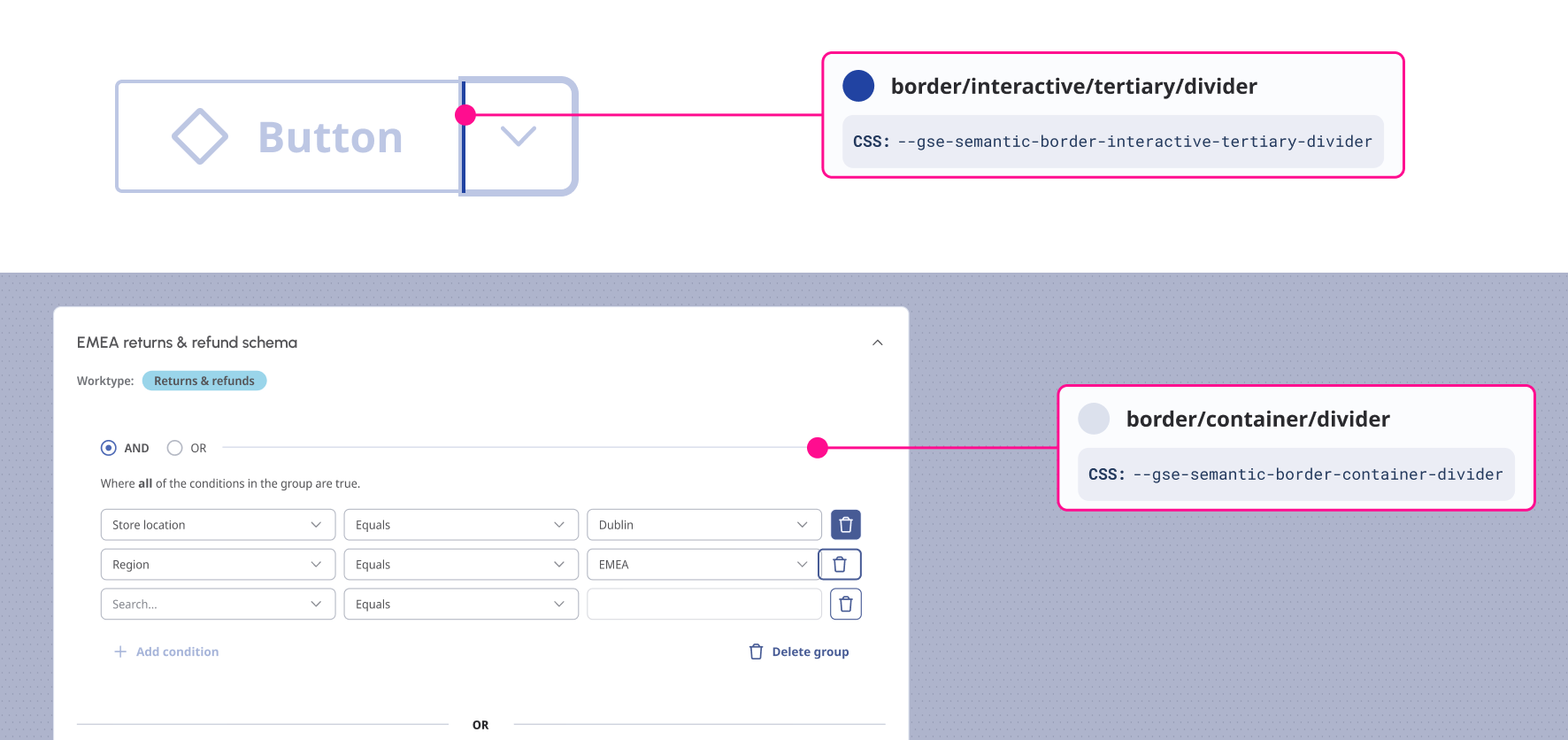Image resolution: width=1568 pixels, height=740 pixels.
Task: Delete the Region condition row
Action: 840,565
